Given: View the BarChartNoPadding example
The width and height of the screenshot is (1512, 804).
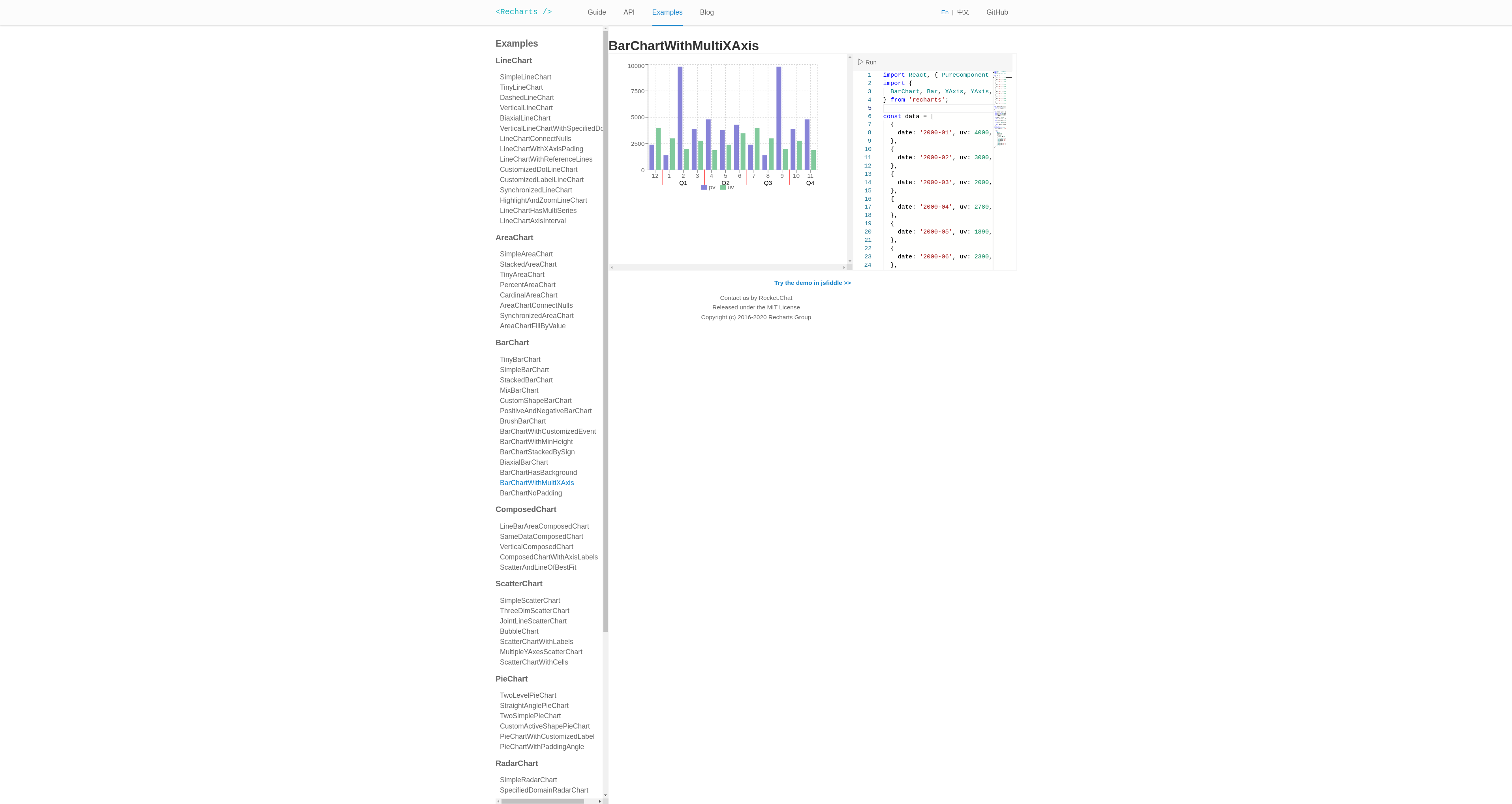Looking at the screenshot, I should click(x=531, y=493).
